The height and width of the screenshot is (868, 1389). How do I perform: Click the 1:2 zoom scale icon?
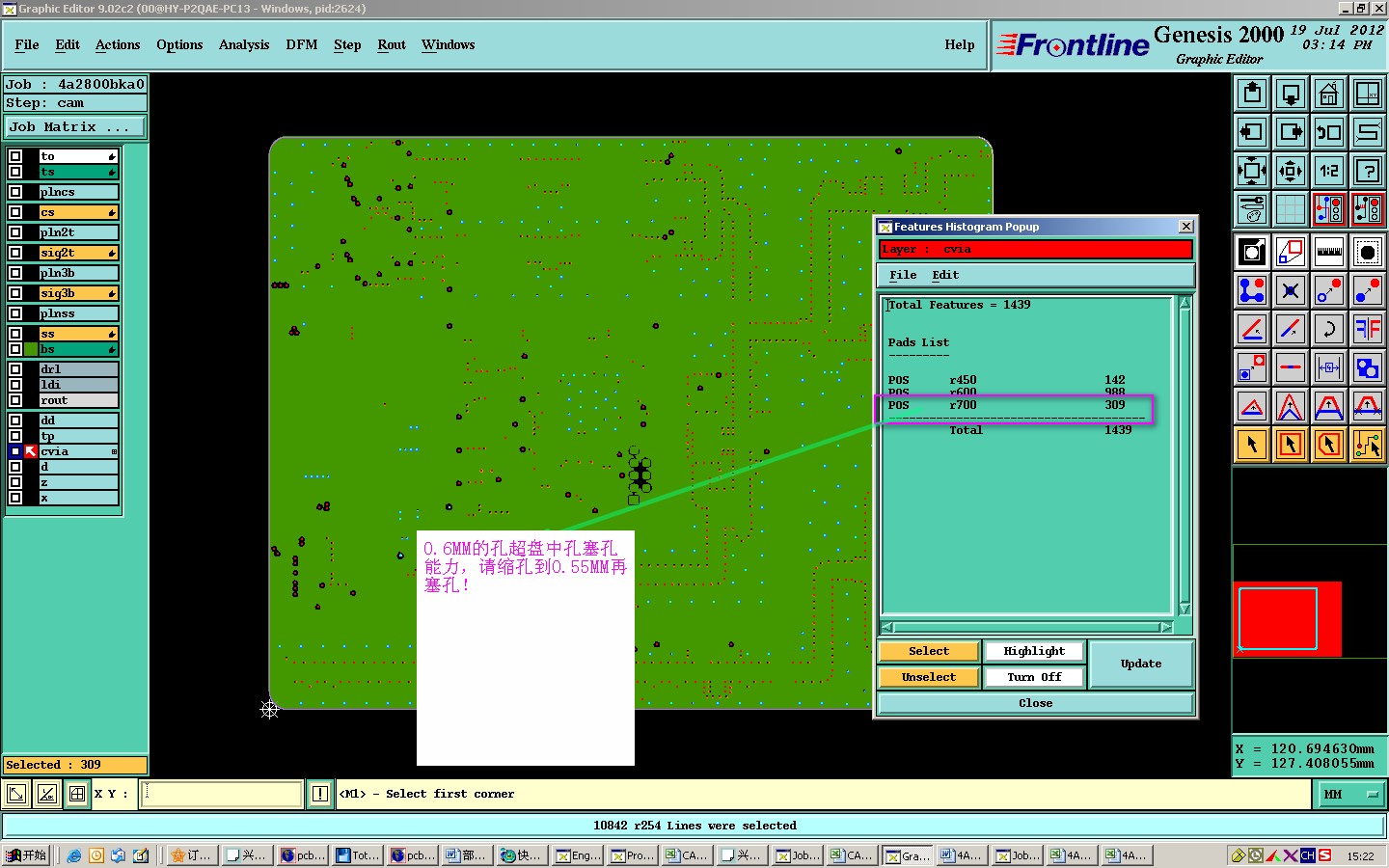(1328, 171)
